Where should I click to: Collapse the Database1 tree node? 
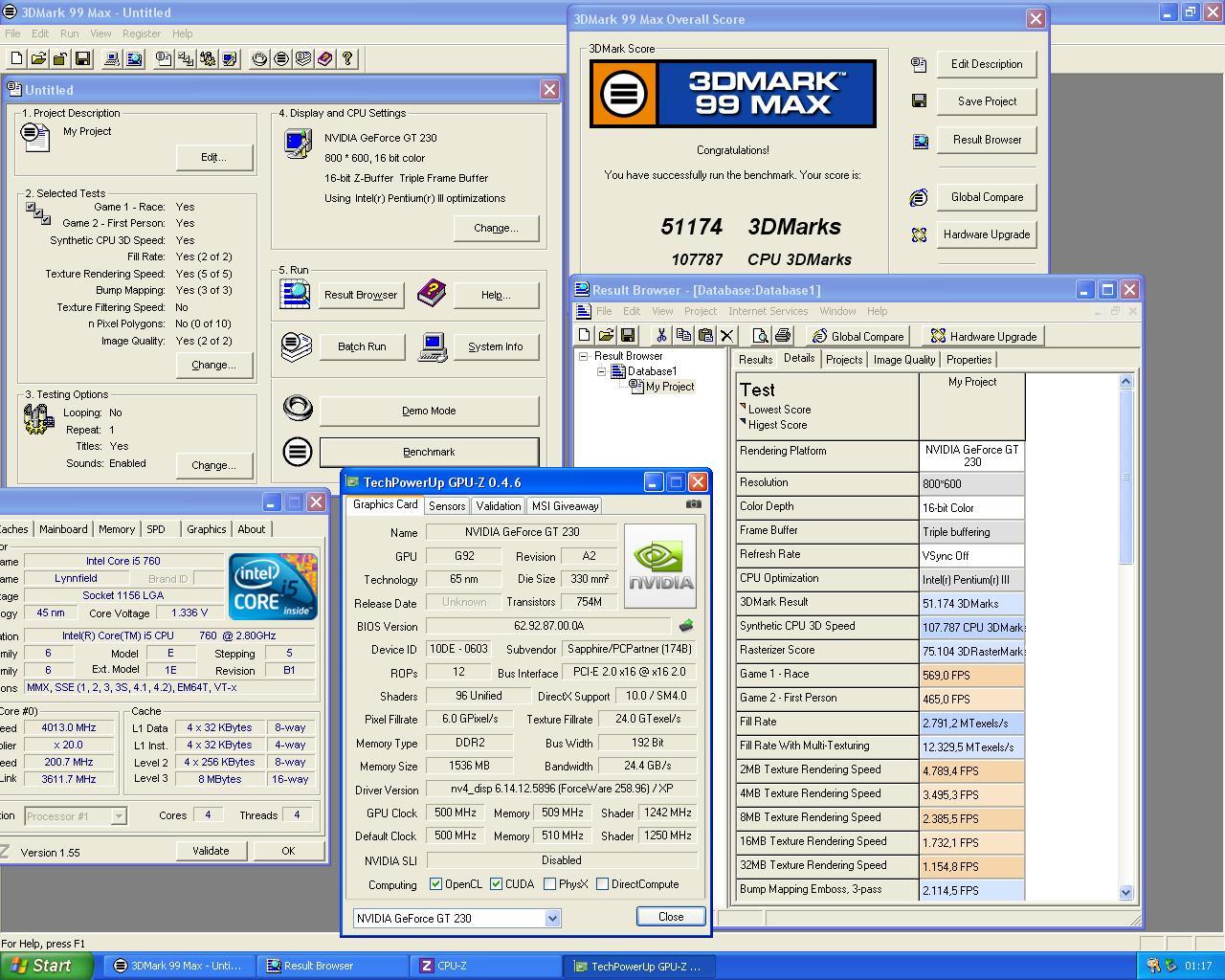pyautogui.click(x=602, y=371)
